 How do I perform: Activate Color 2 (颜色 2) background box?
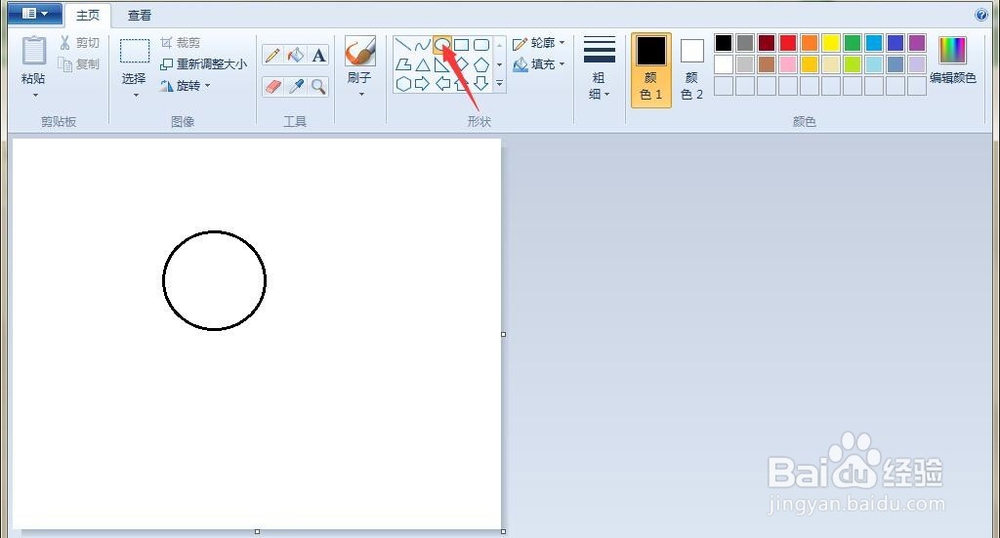(692, 70)
